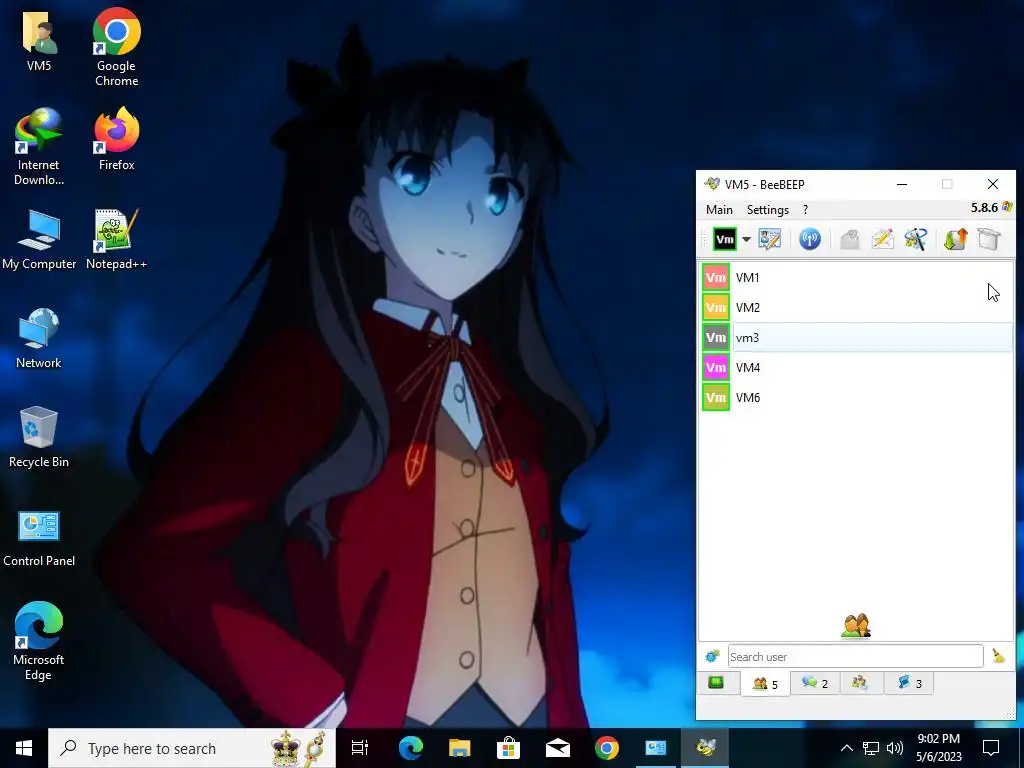The image size is (1024, 768).
Task: Switch to the green screen tab
Action: 716,683
